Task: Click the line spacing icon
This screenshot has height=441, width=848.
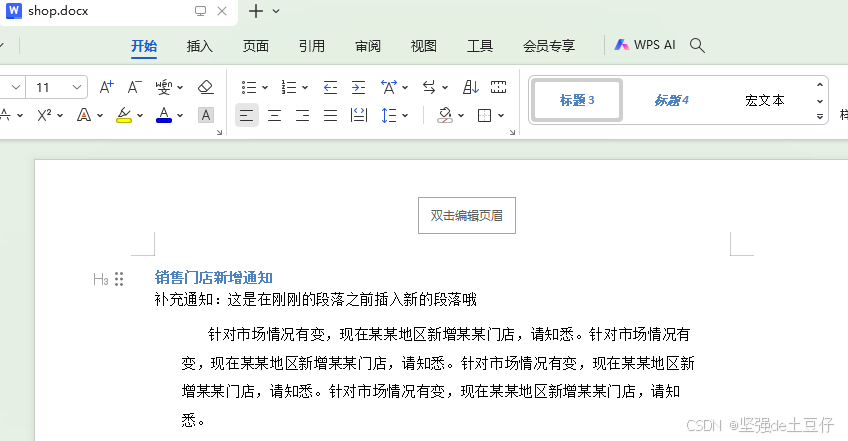Action: [x=389, y=115]
